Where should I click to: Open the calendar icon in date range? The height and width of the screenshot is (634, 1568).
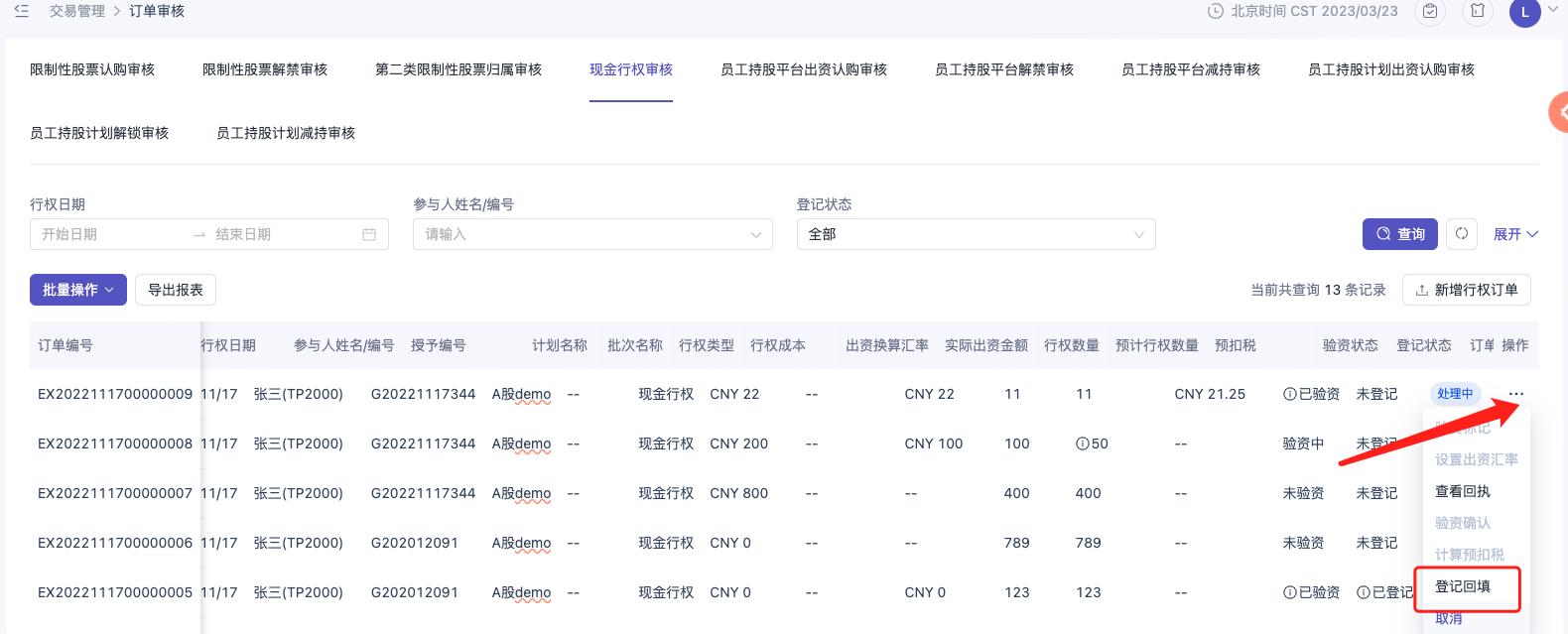[369, 234]
